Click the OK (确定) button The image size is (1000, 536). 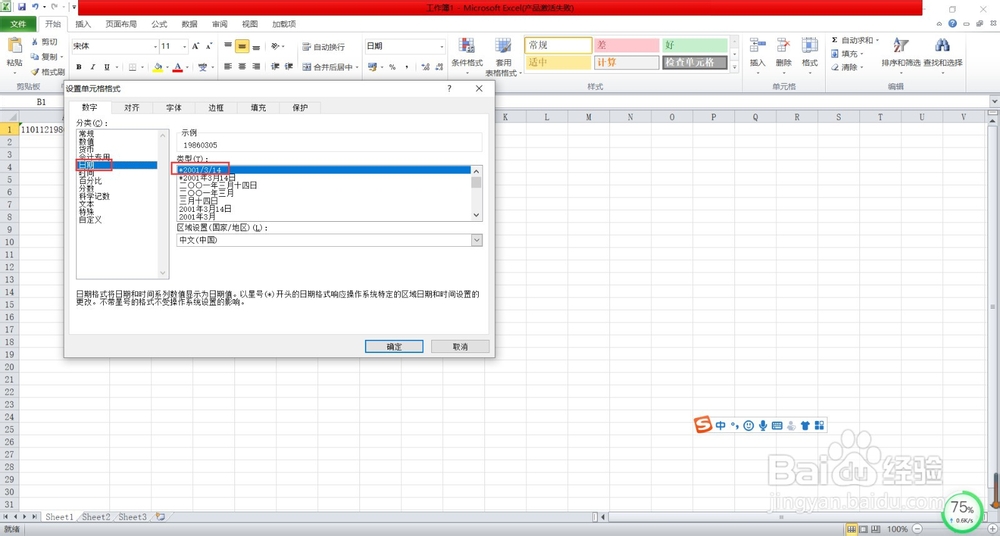394,346
